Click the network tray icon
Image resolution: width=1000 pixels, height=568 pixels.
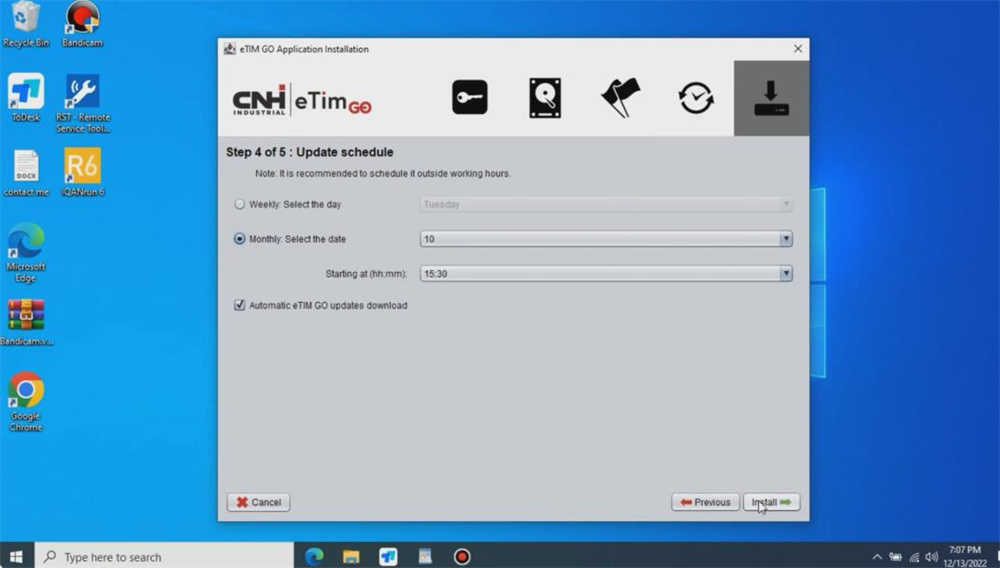(914, 557)
